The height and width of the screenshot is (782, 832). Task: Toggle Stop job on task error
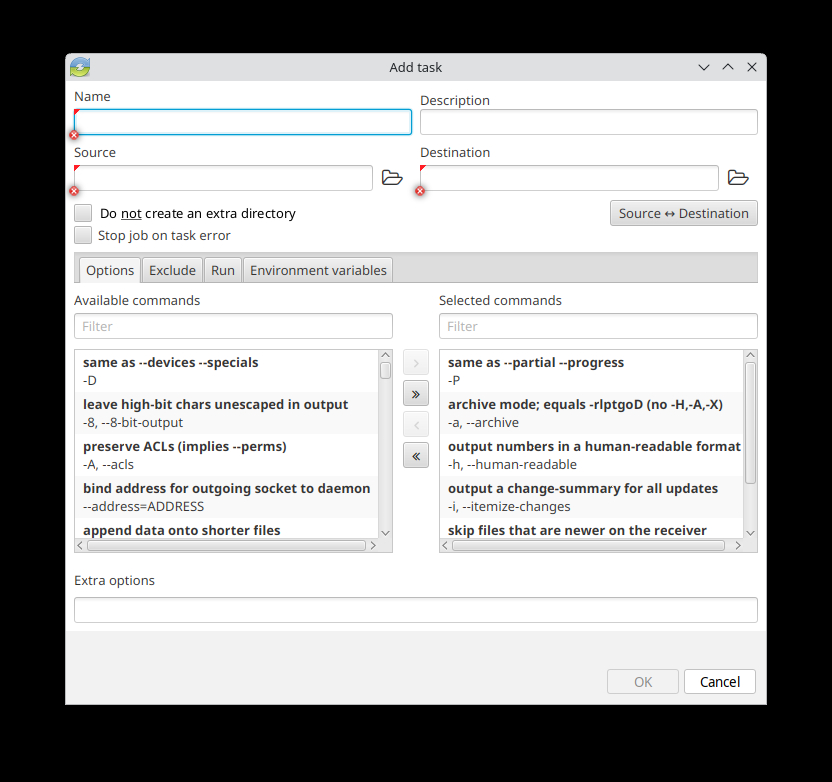tap(84, 235)
